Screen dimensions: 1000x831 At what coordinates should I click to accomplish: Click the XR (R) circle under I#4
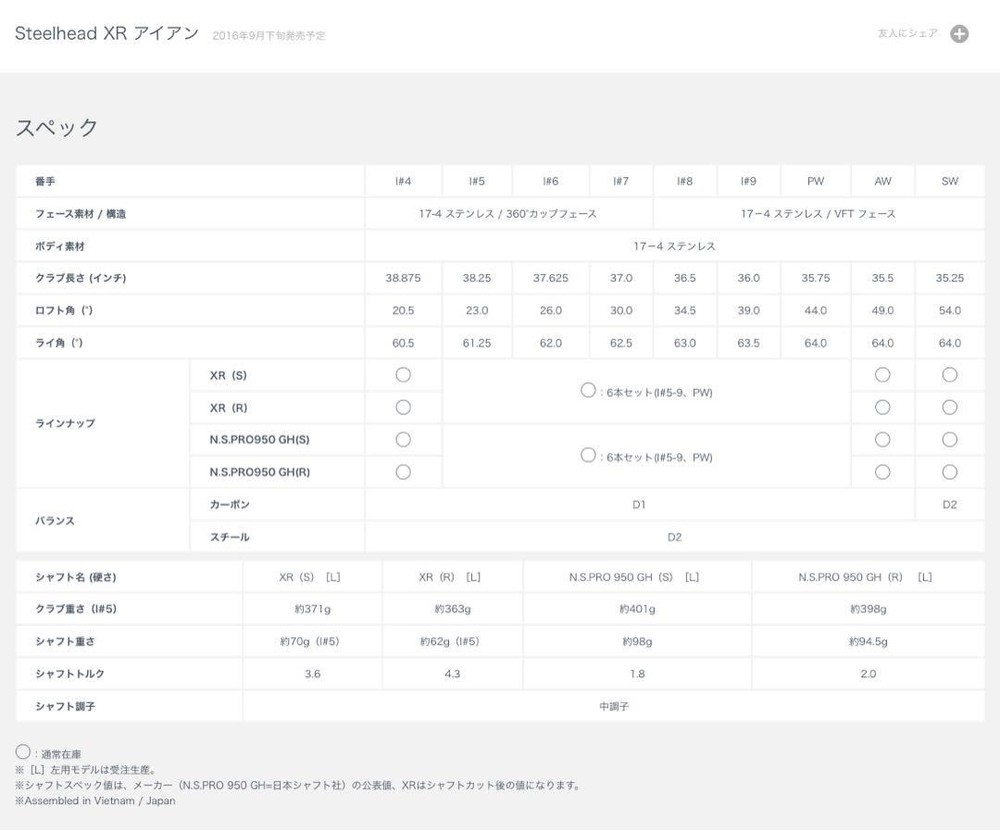click(x=403, y=407)
